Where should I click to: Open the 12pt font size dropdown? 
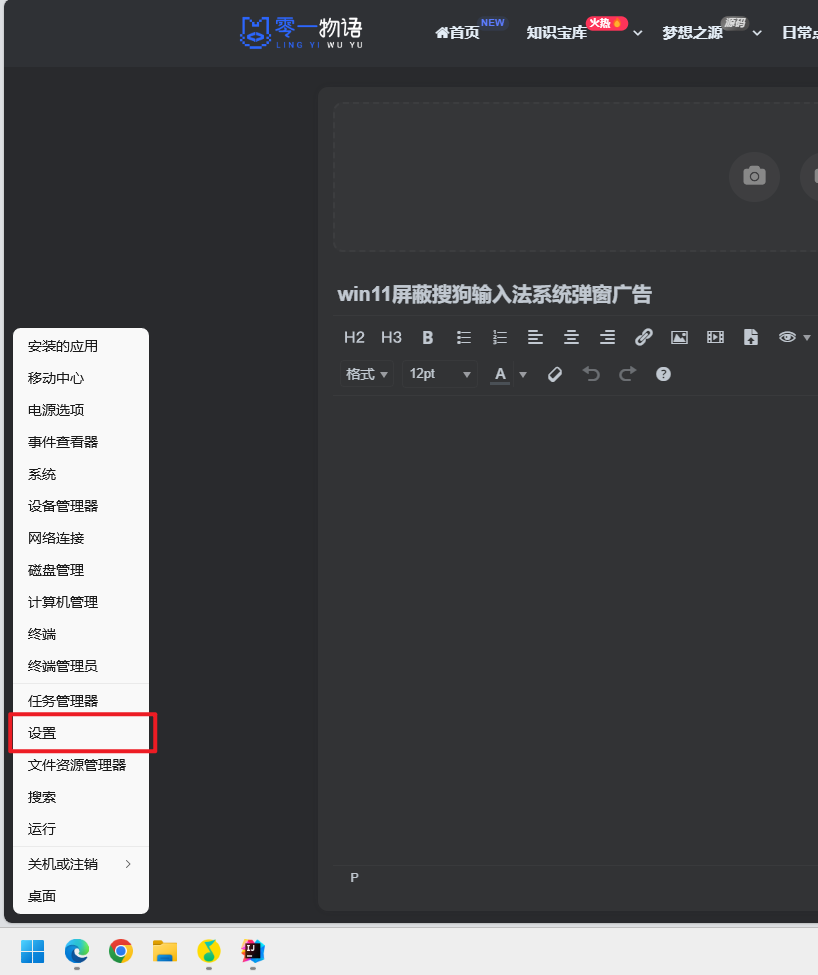440,374
